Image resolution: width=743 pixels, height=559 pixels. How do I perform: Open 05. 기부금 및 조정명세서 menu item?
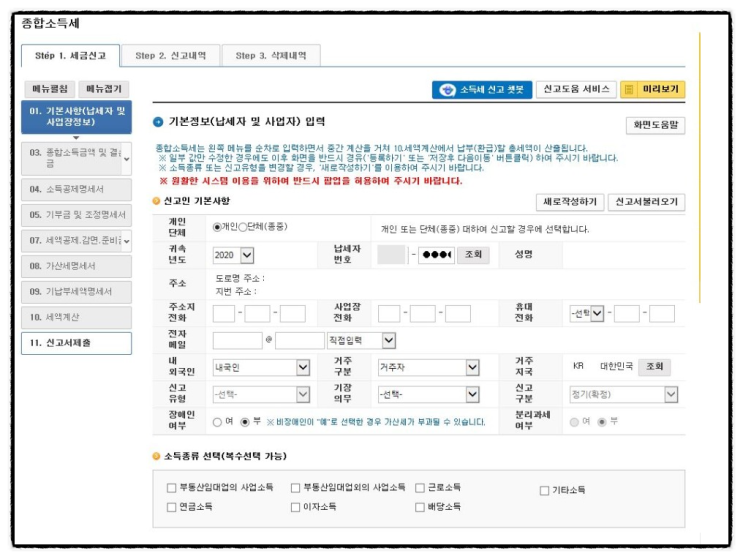pyautogui.click(x=76, y=215)
